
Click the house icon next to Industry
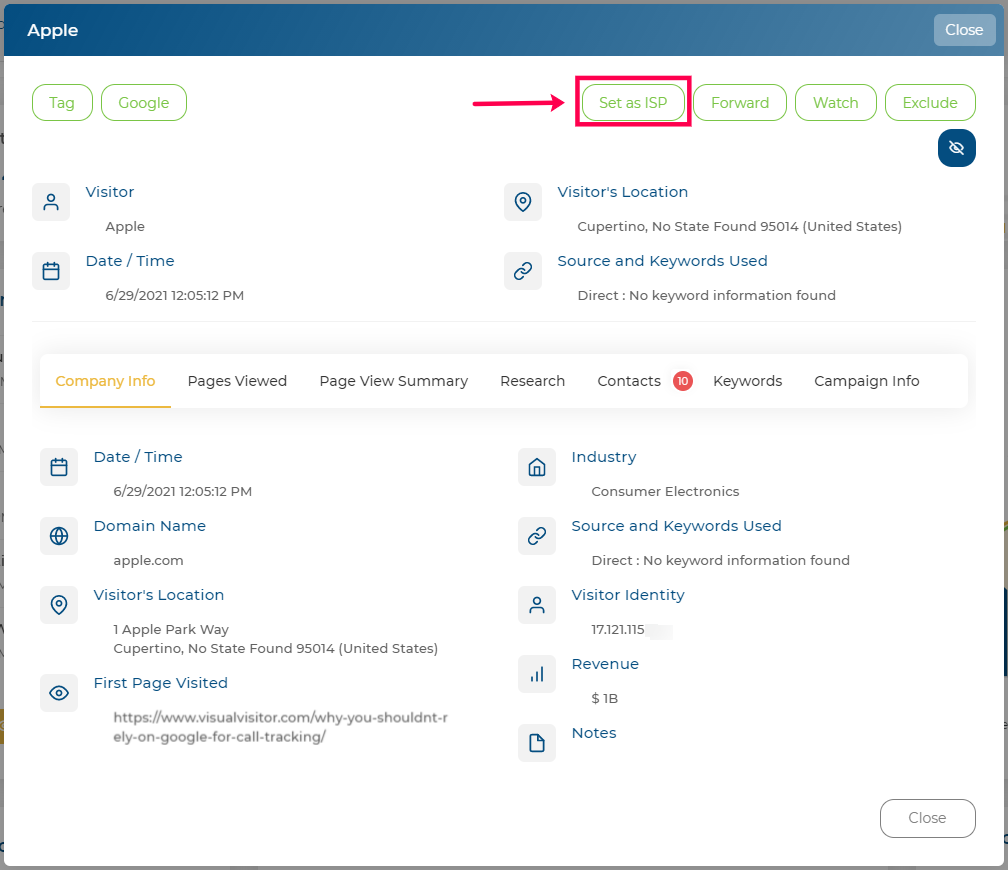point(537,467)
